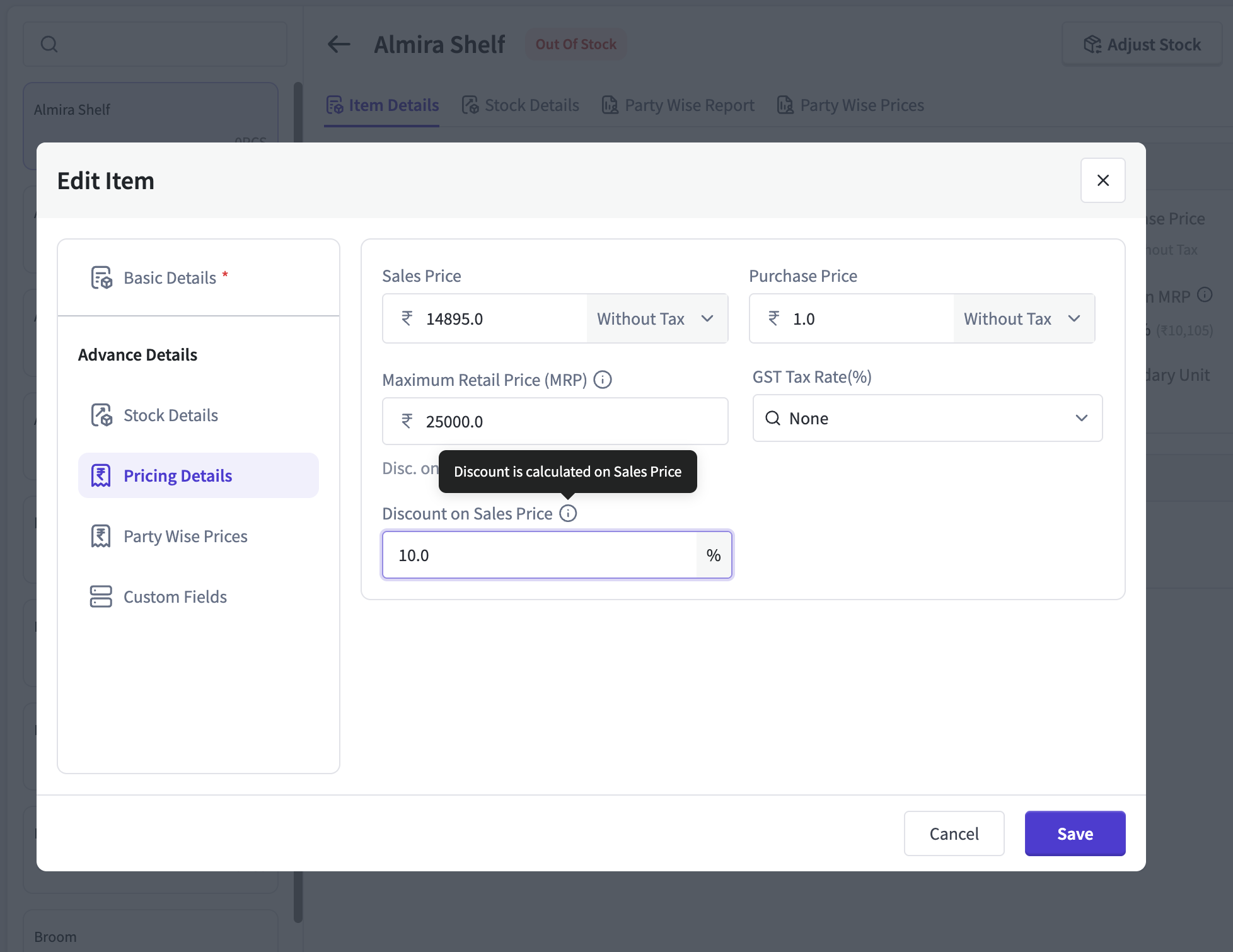Click the back arrow beside Almira Shelf
Viewport: 1233px width, 952px height.
[x=339, y=44]
